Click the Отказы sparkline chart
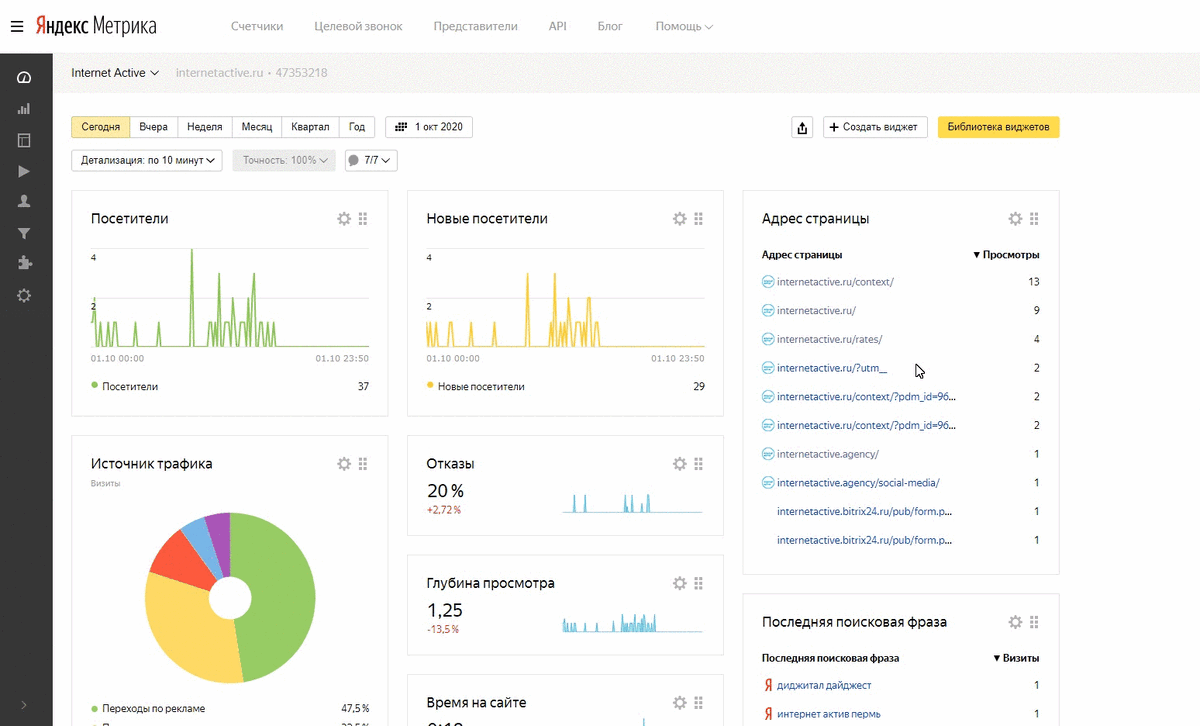 (633, 502)
